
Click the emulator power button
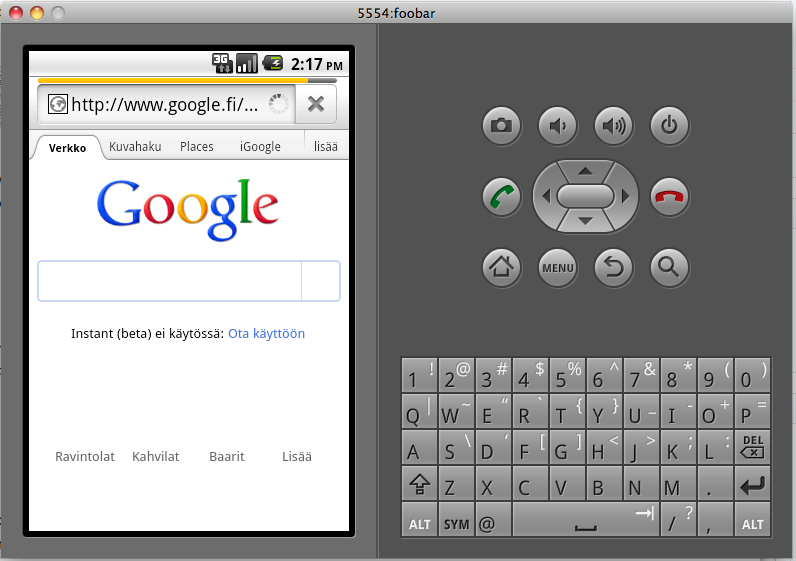coord(670,125)
